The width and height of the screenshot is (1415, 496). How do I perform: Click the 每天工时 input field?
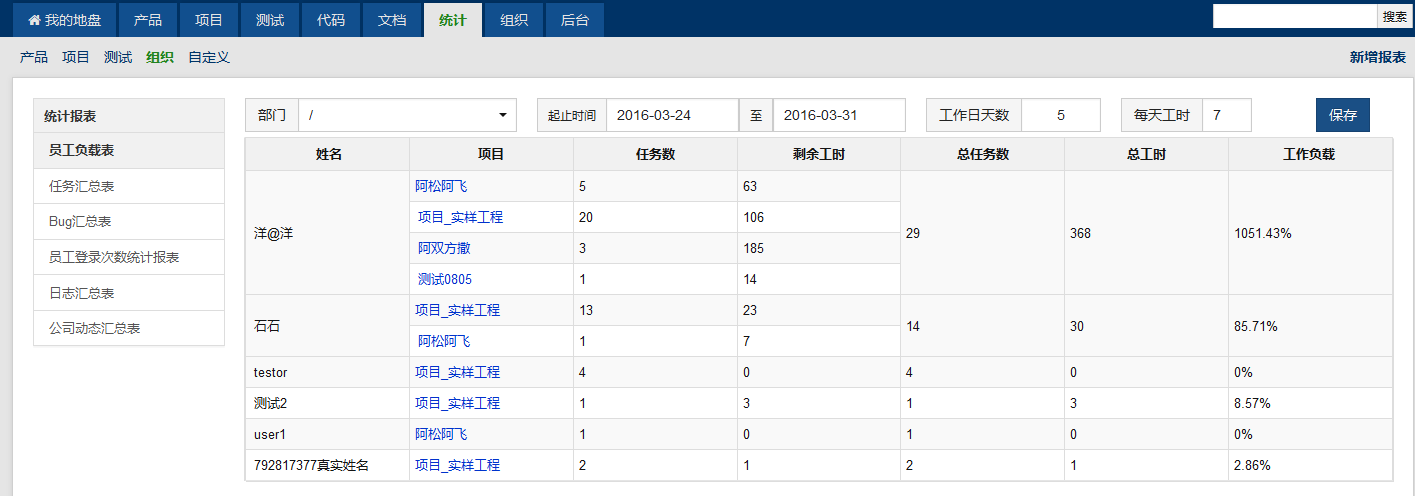click(1226, 115)
